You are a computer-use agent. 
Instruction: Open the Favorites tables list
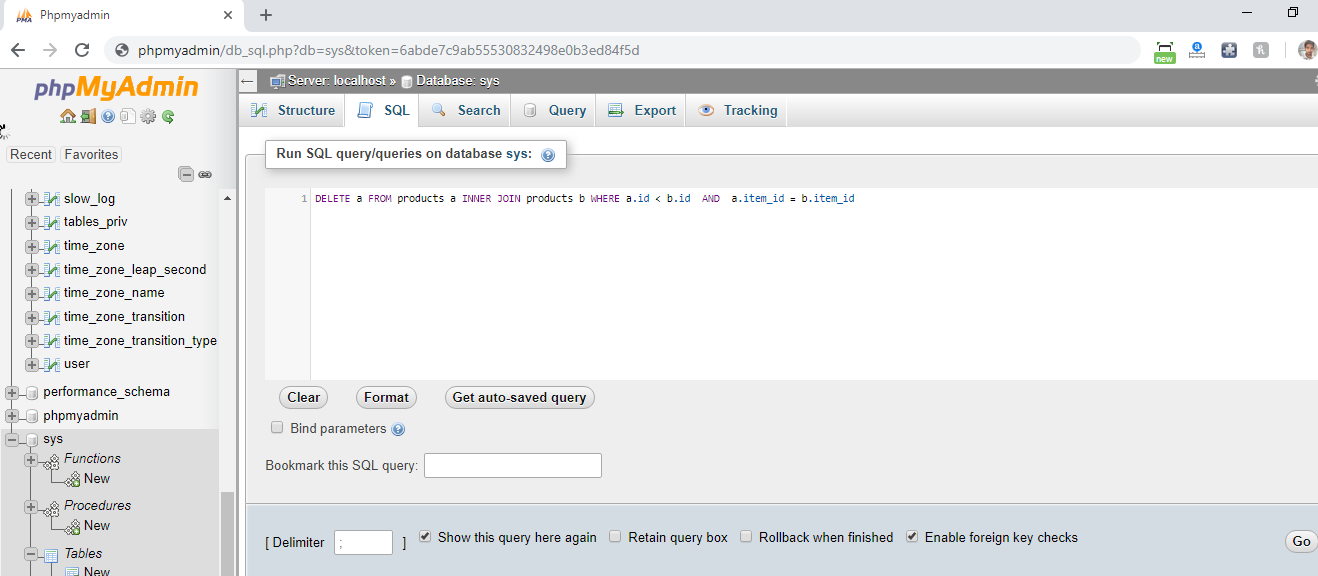(91, 154)
